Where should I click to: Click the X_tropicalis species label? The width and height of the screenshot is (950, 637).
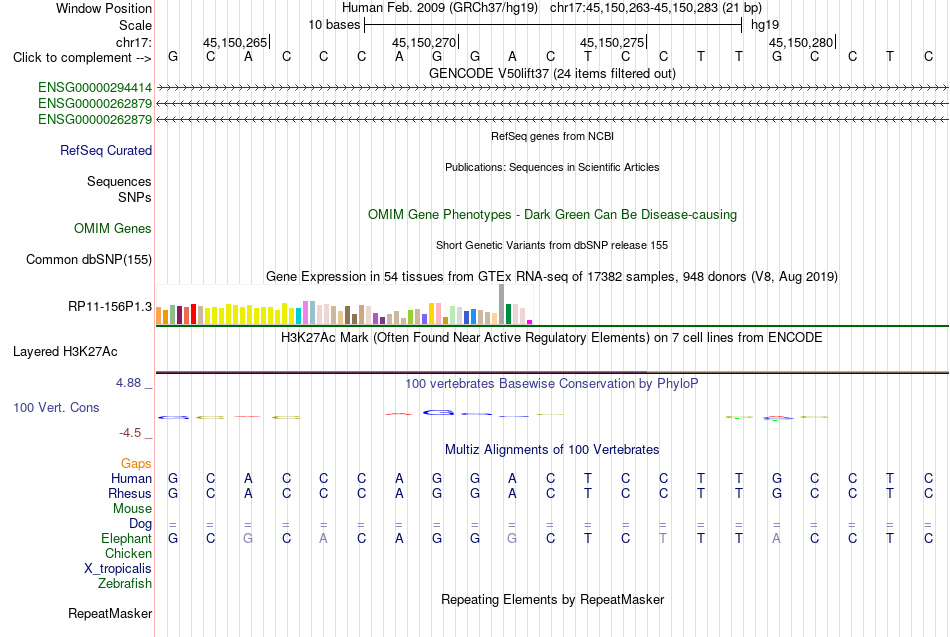(x=118, y=569)
